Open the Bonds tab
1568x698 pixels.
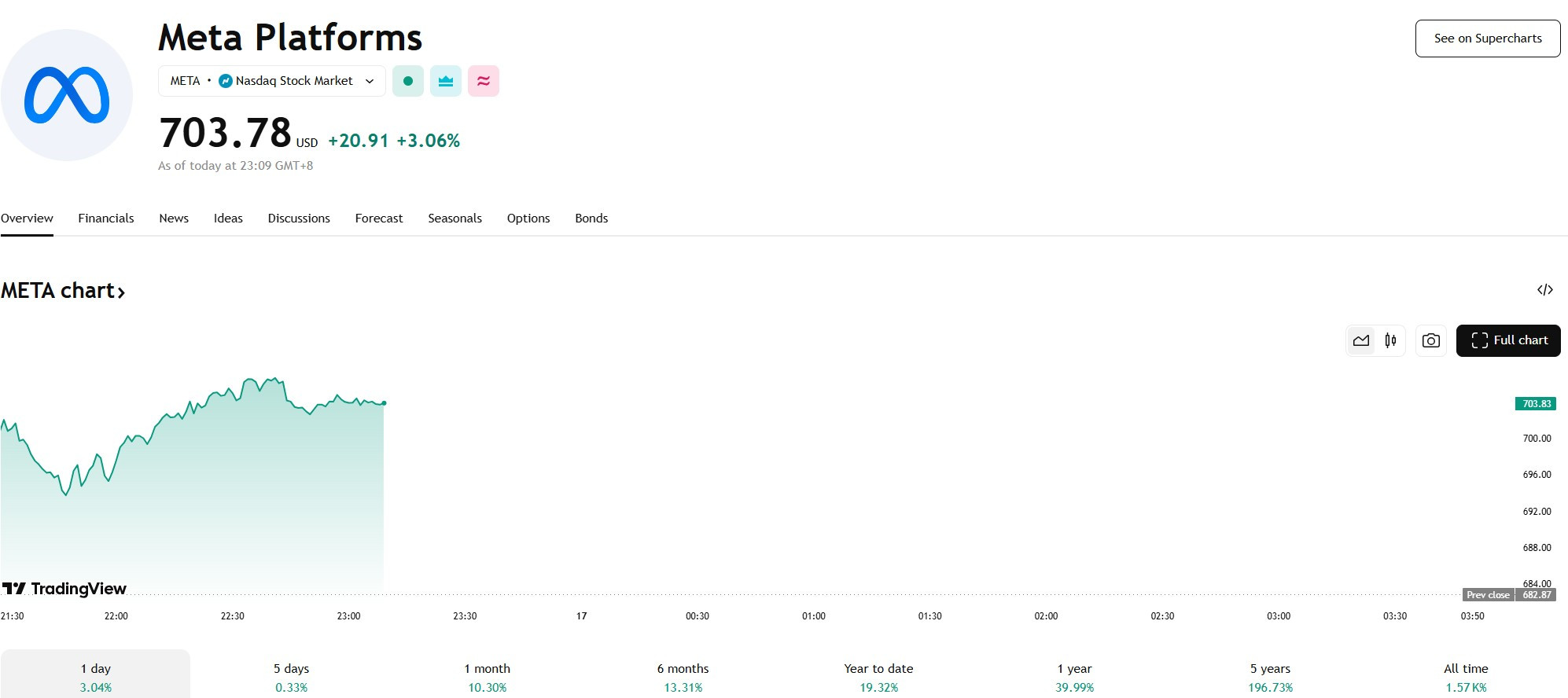click(591, 219)
